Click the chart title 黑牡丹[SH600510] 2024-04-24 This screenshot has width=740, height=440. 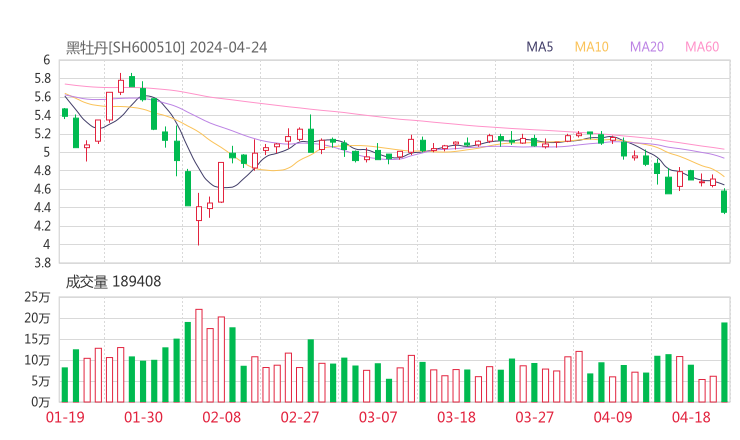(167, 48)
